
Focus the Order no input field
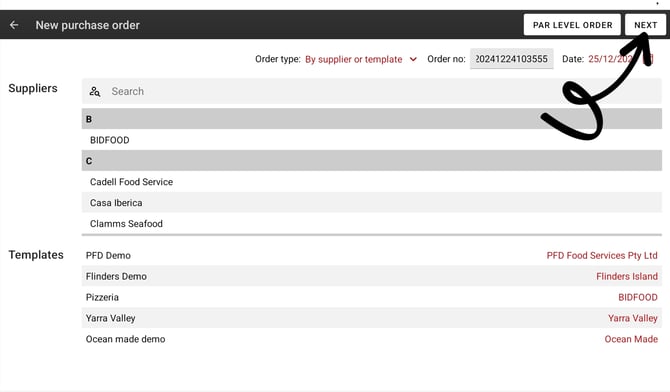pyautogui.click(x=511, y=59)
